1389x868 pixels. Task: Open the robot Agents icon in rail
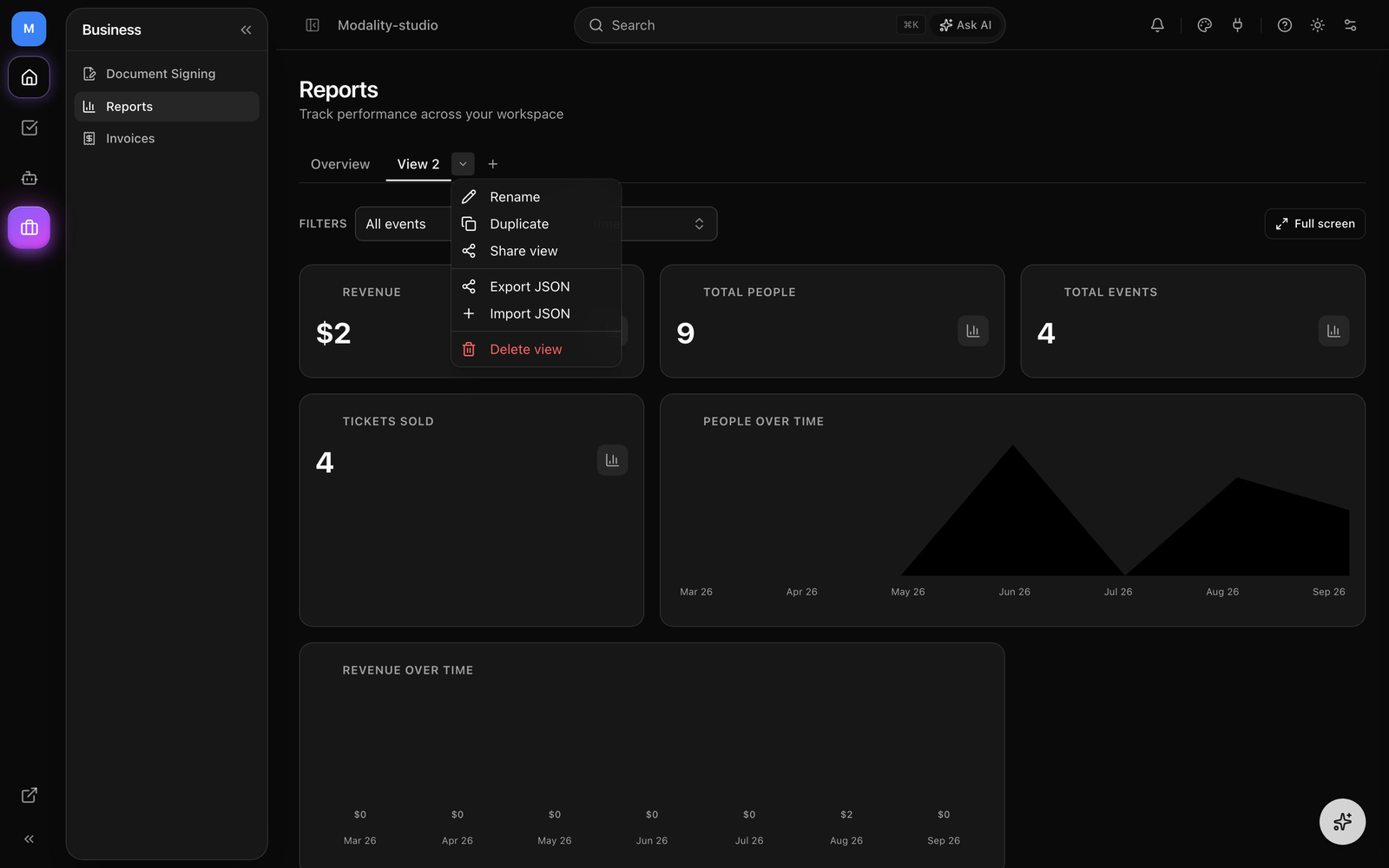[x=29, y=178]
